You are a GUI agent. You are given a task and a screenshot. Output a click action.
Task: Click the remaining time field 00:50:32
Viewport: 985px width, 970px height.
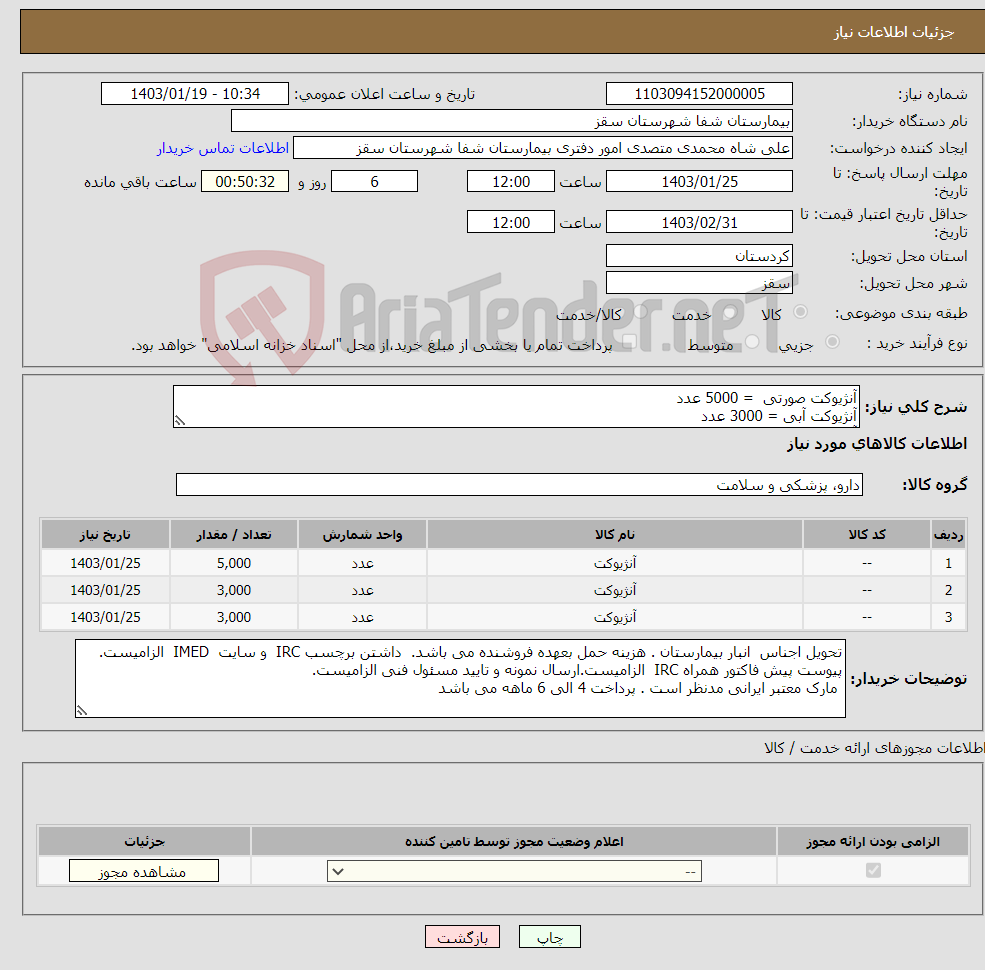(x=245, y=182)
